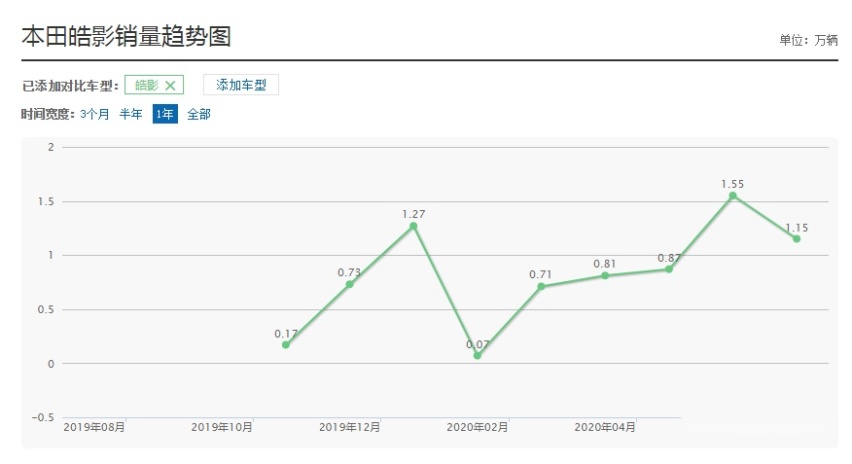Click the 2019年08月 axis label
The width and height of the screenshot is (852, 464).
point(94,427)
